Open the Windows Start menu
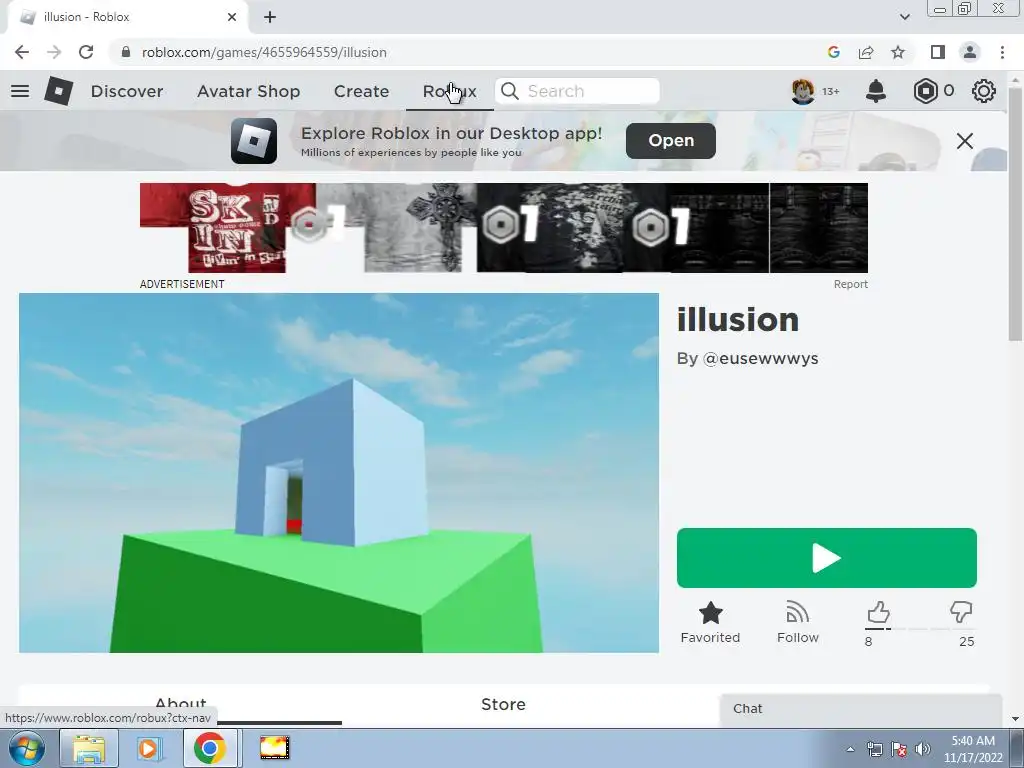 (27, 748)
